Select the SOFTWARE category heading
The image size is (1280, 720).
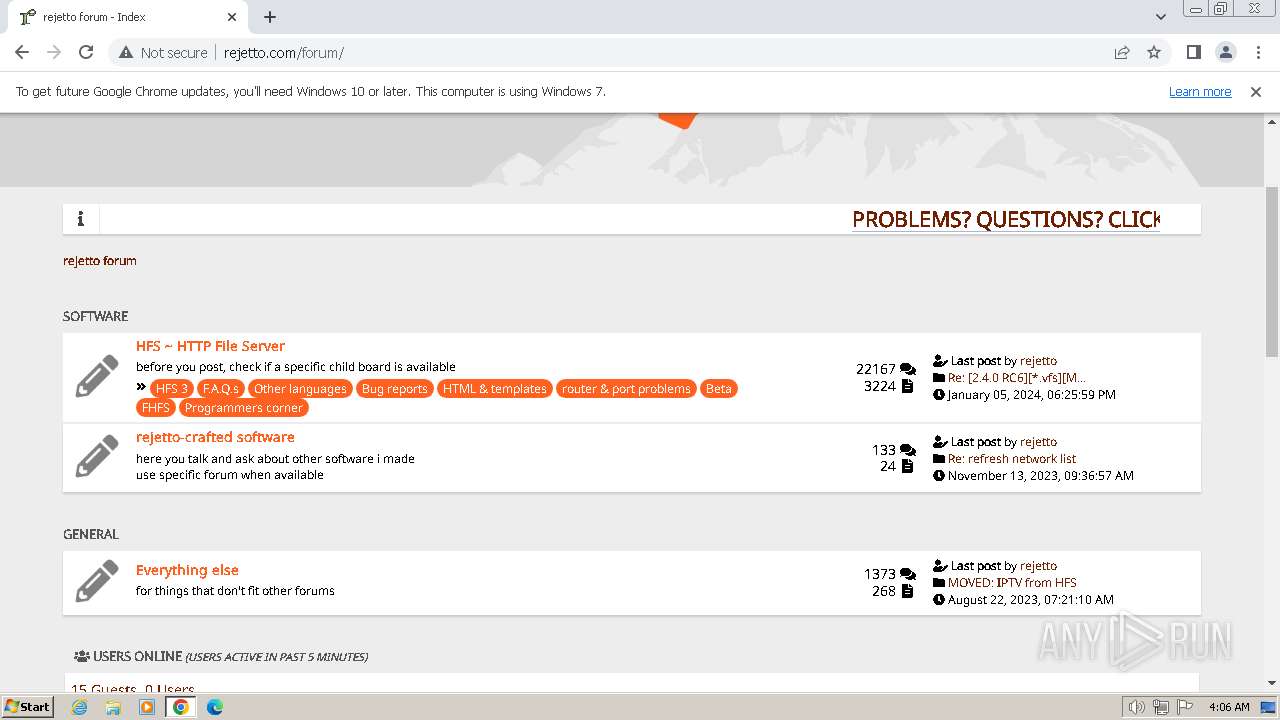(x=95, y=316)
